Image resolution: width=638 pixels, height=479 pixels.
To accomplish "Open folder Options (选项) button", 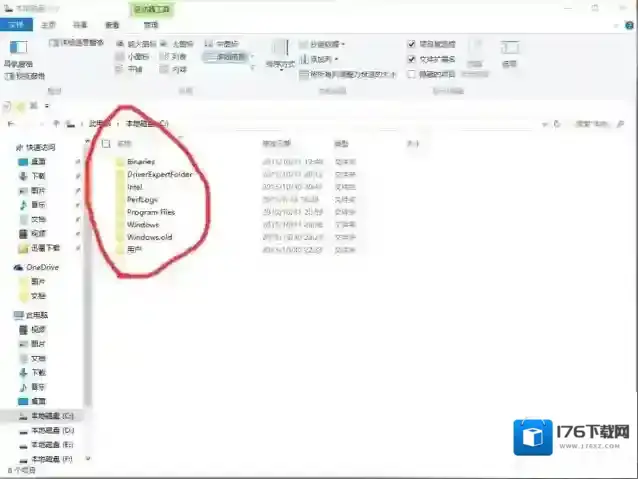I will point(509,54).
